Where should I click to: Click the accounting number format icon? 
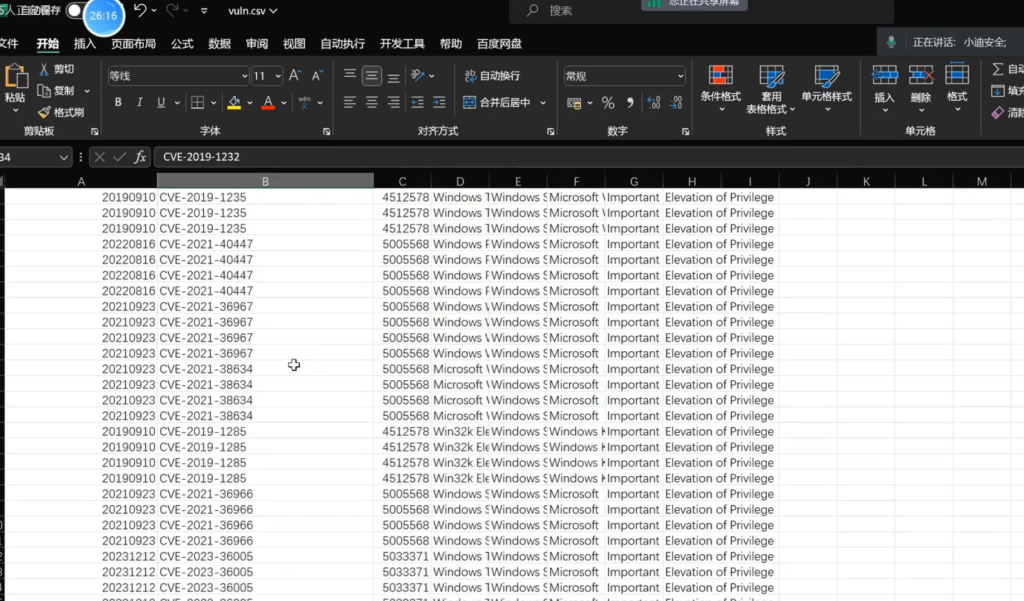(x=574, y=103)
